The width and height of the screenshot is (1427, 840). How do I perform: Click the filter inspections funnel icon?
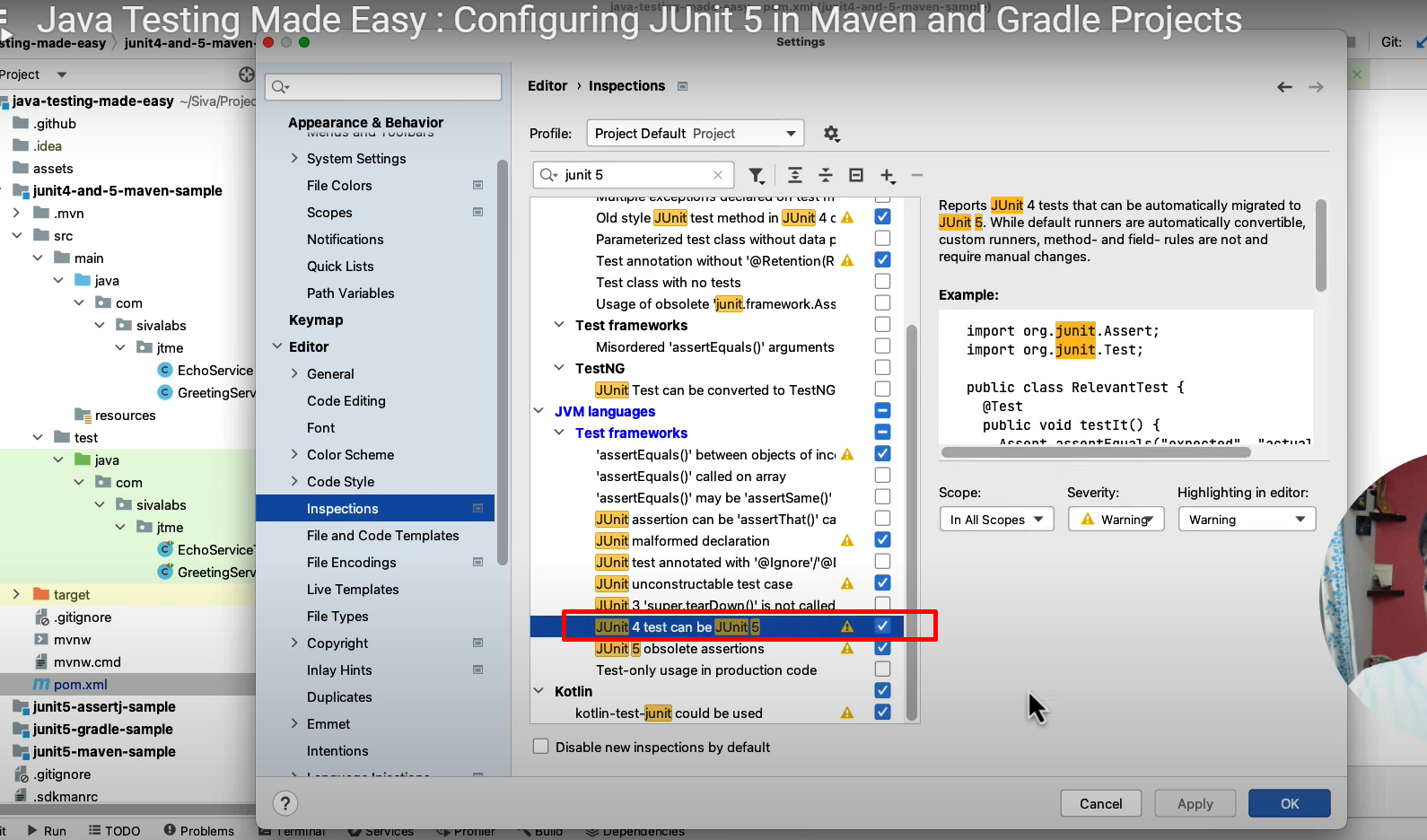click(757, 175)
